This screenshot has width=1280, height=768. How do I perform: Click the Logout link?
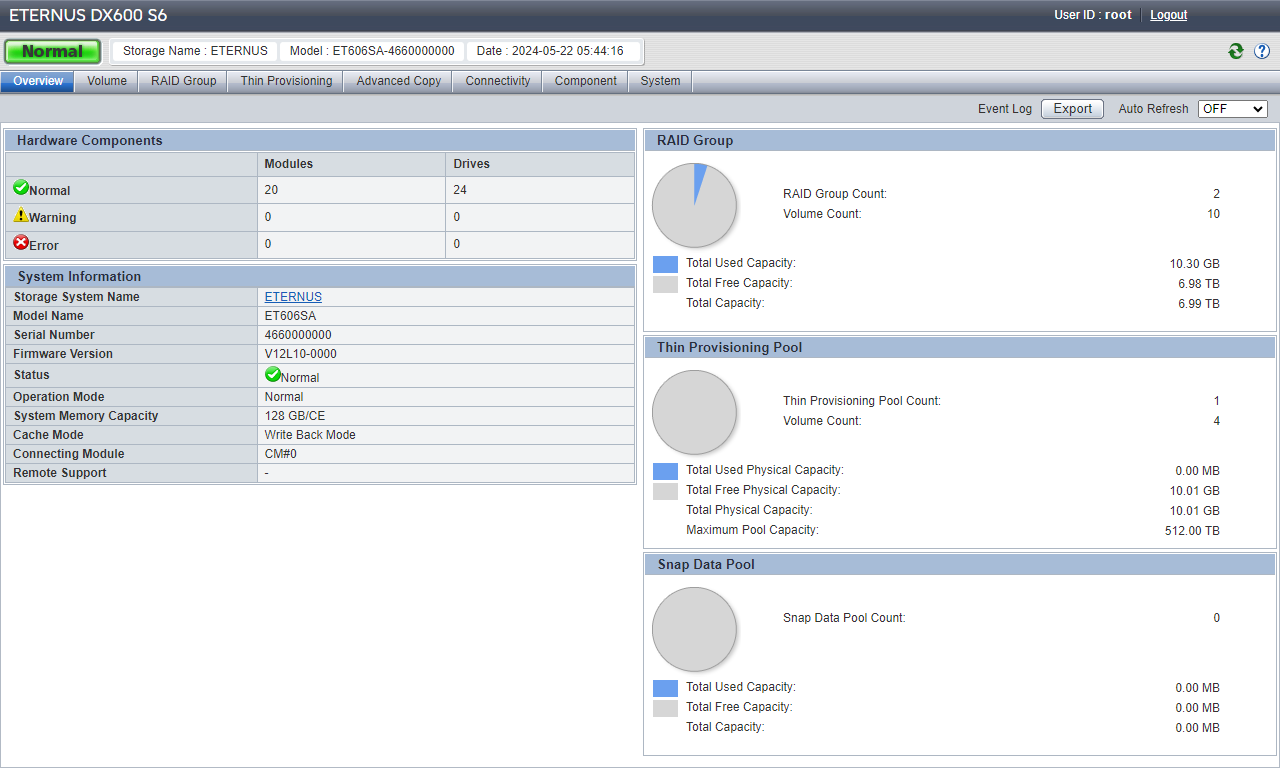pyautogui.click(x=1167, y=15)
